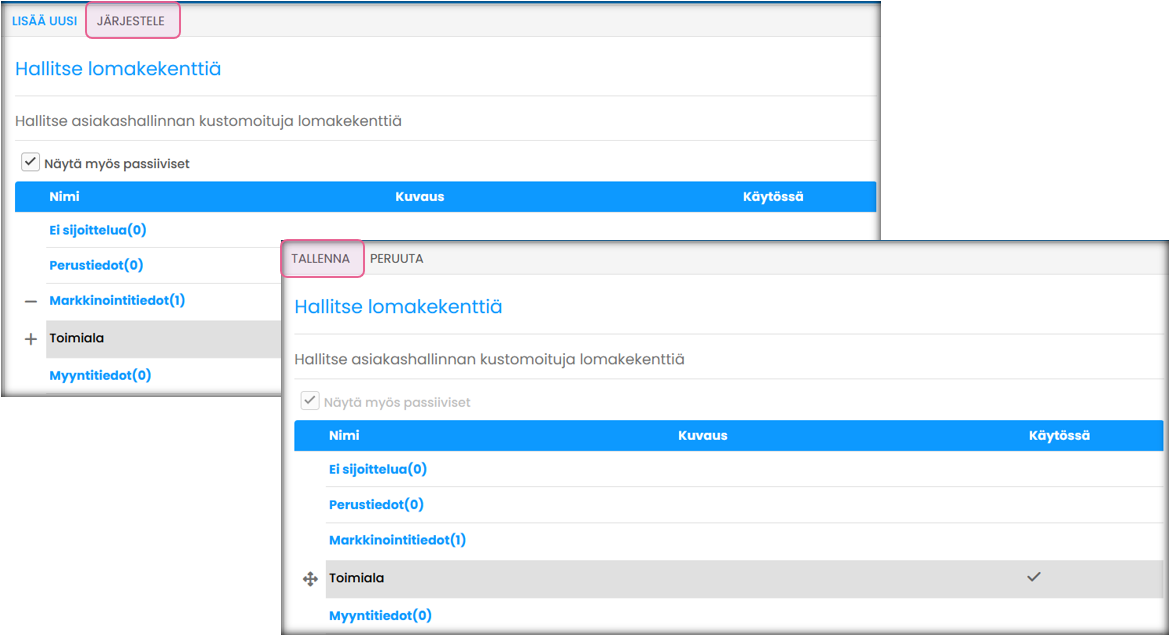Viewport: 1170px width, 637px height.
Task: Click 'Käytössä' column header in rear panel
Action: (x=772, y=197)
